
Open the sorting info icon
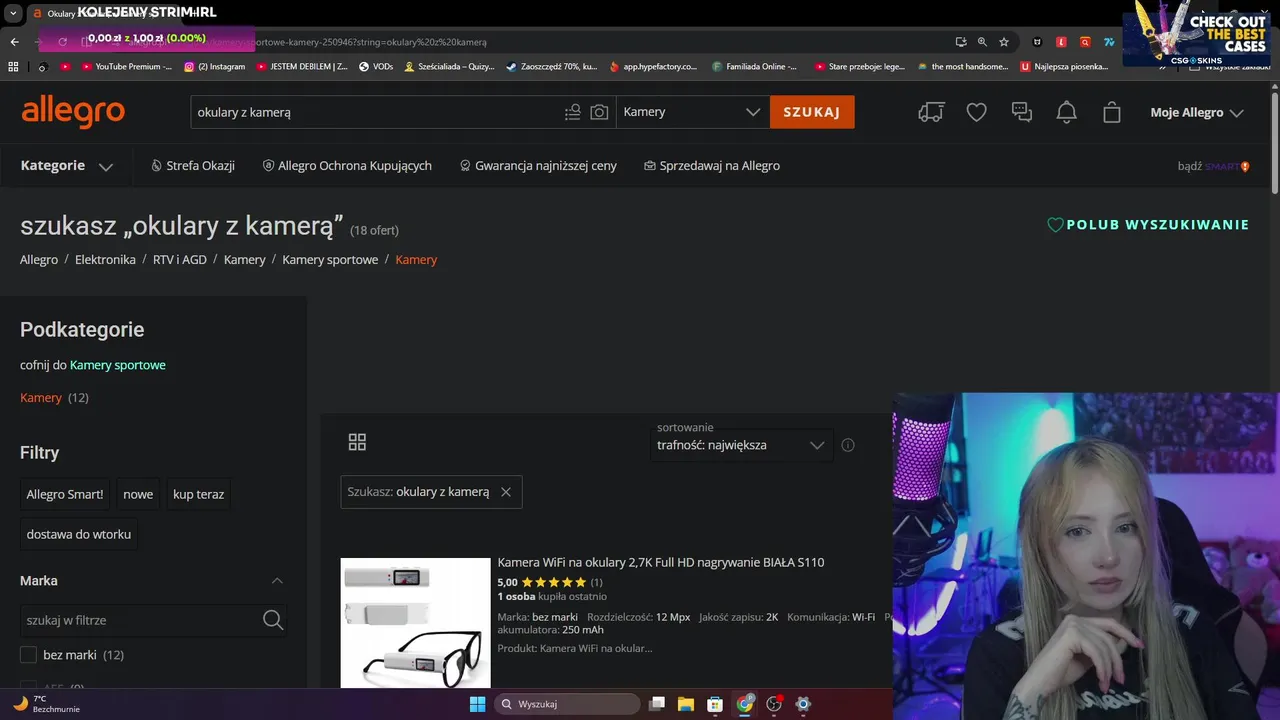848,445
